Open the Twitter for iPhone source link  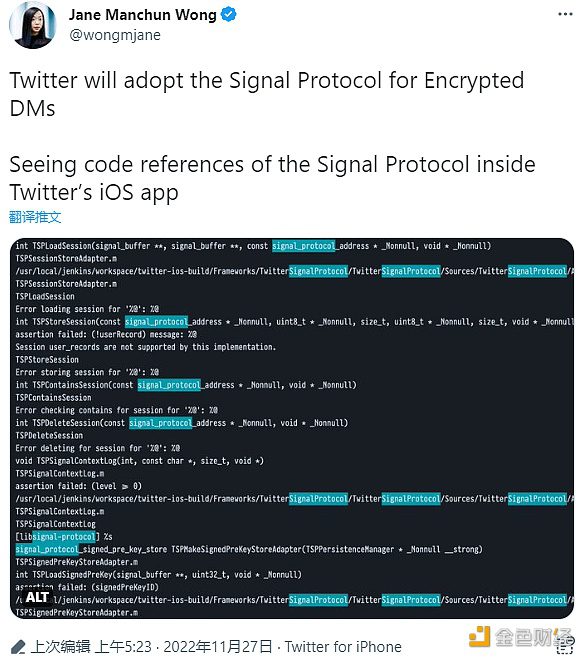pyautogui.click(x=343, y=647)
